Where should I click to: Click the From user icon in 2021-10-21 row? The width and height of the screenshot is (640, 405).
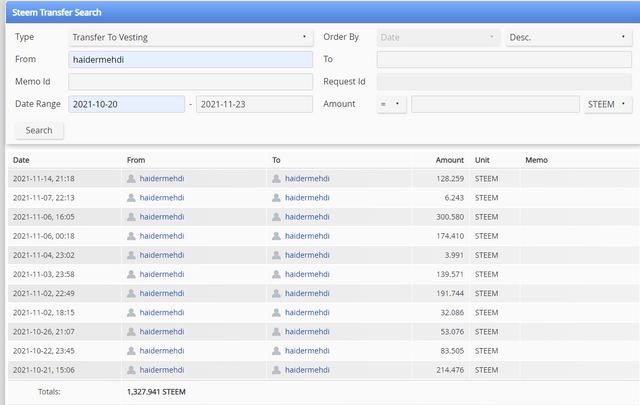131,370
